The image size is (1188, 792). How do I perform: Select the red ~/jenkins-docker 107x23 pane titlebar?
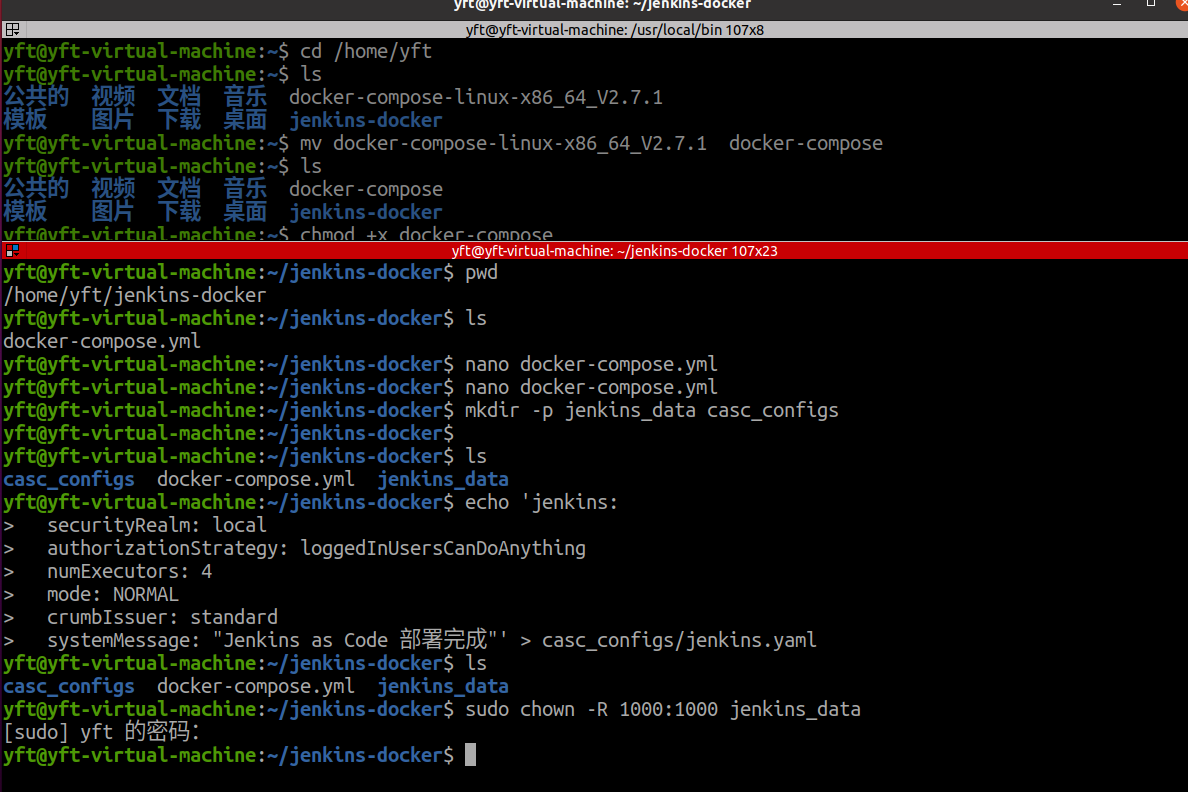click(614, 250)
